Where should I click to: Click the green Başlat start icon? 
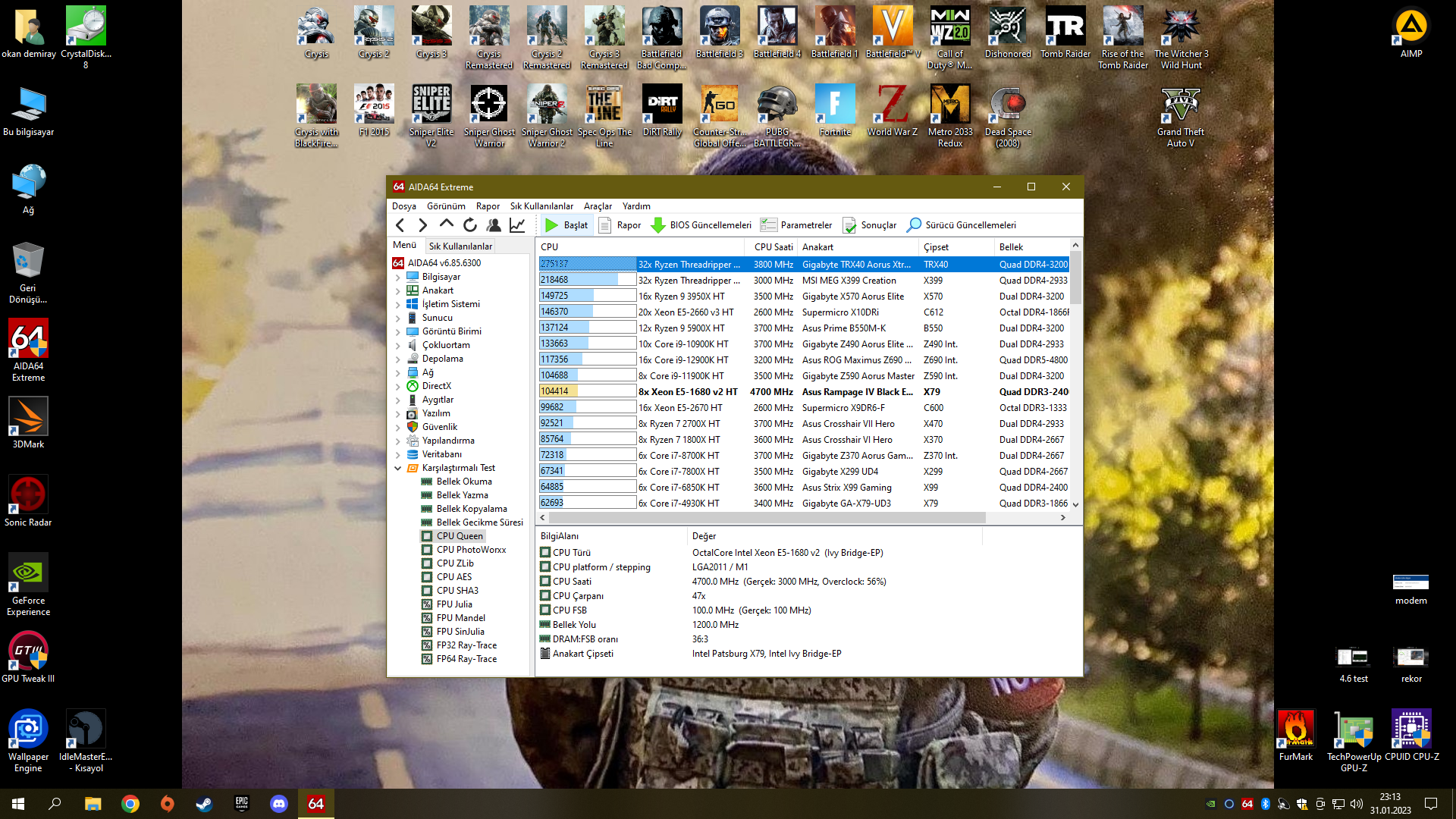click(551, 225)
